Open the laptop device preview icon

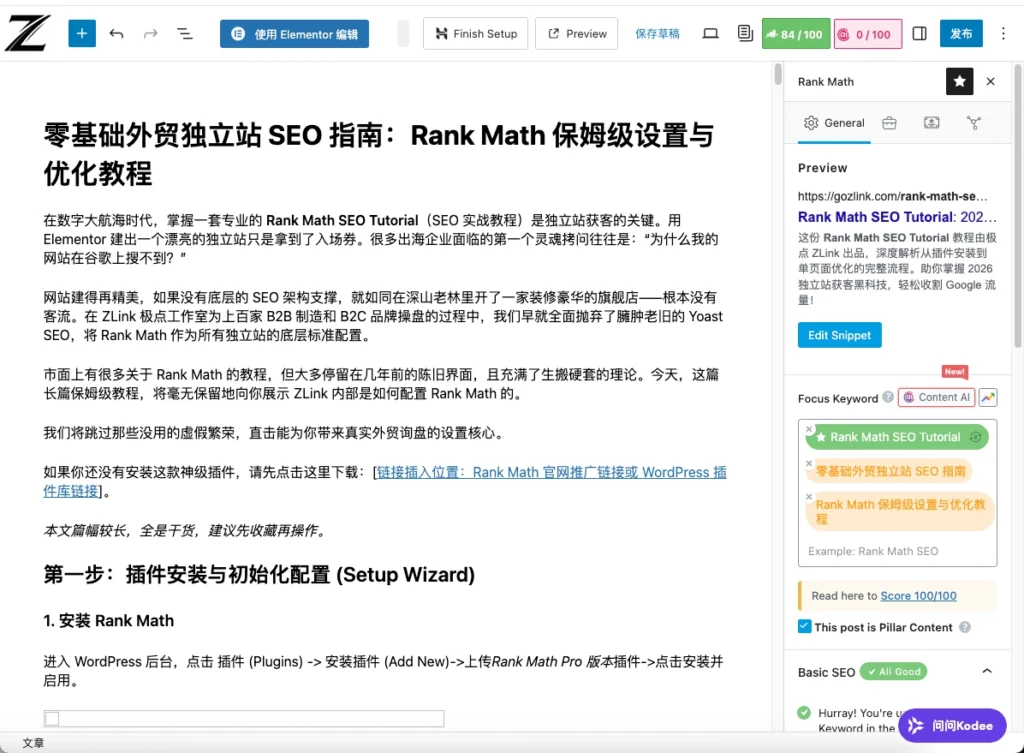(711, 33)
